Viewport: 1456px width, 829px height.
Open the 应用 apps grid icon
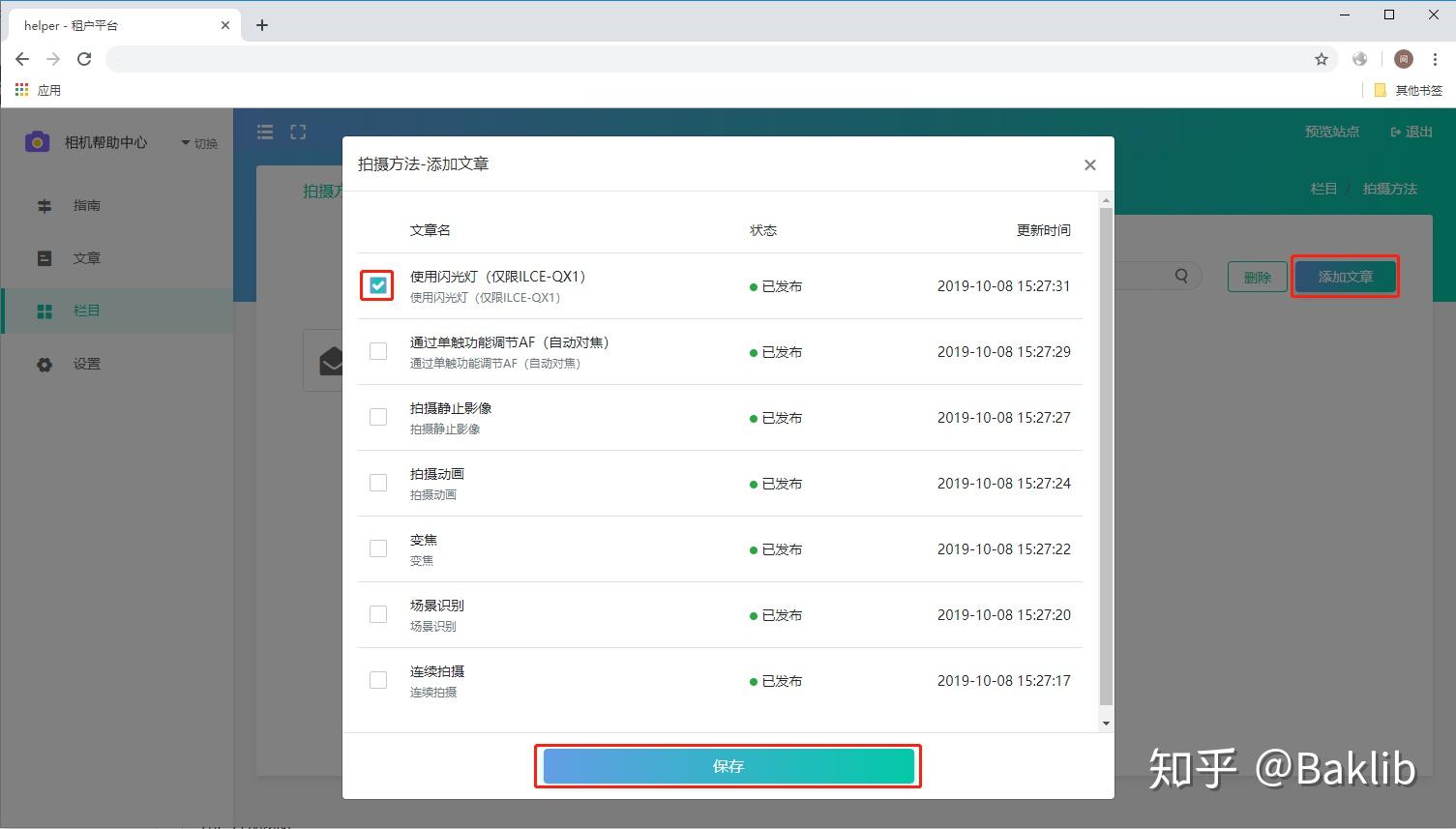22,90
